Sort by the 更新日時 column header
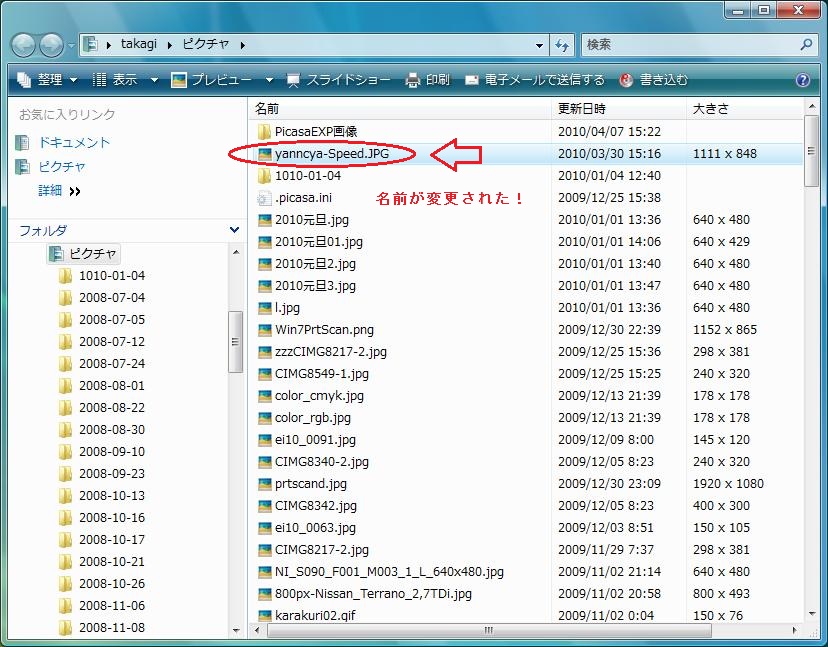 pos(619,109)
